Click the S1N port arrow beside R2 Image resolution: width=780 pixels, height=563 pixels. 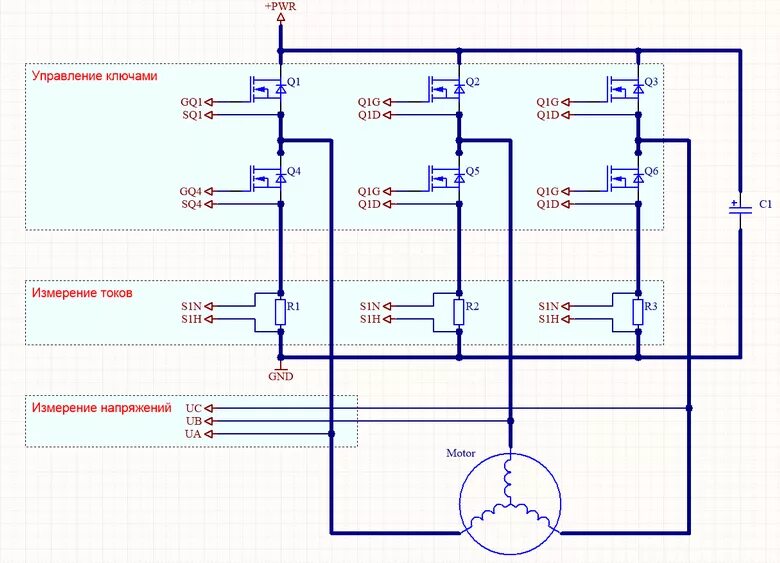pyautogui.click(x=387, y=306)
